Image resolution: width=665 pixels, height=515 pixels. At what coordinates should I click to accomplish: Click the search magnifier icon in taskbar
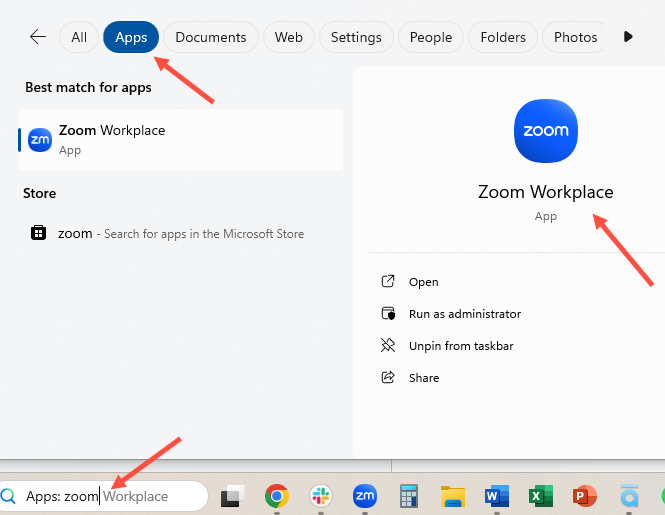8,496
